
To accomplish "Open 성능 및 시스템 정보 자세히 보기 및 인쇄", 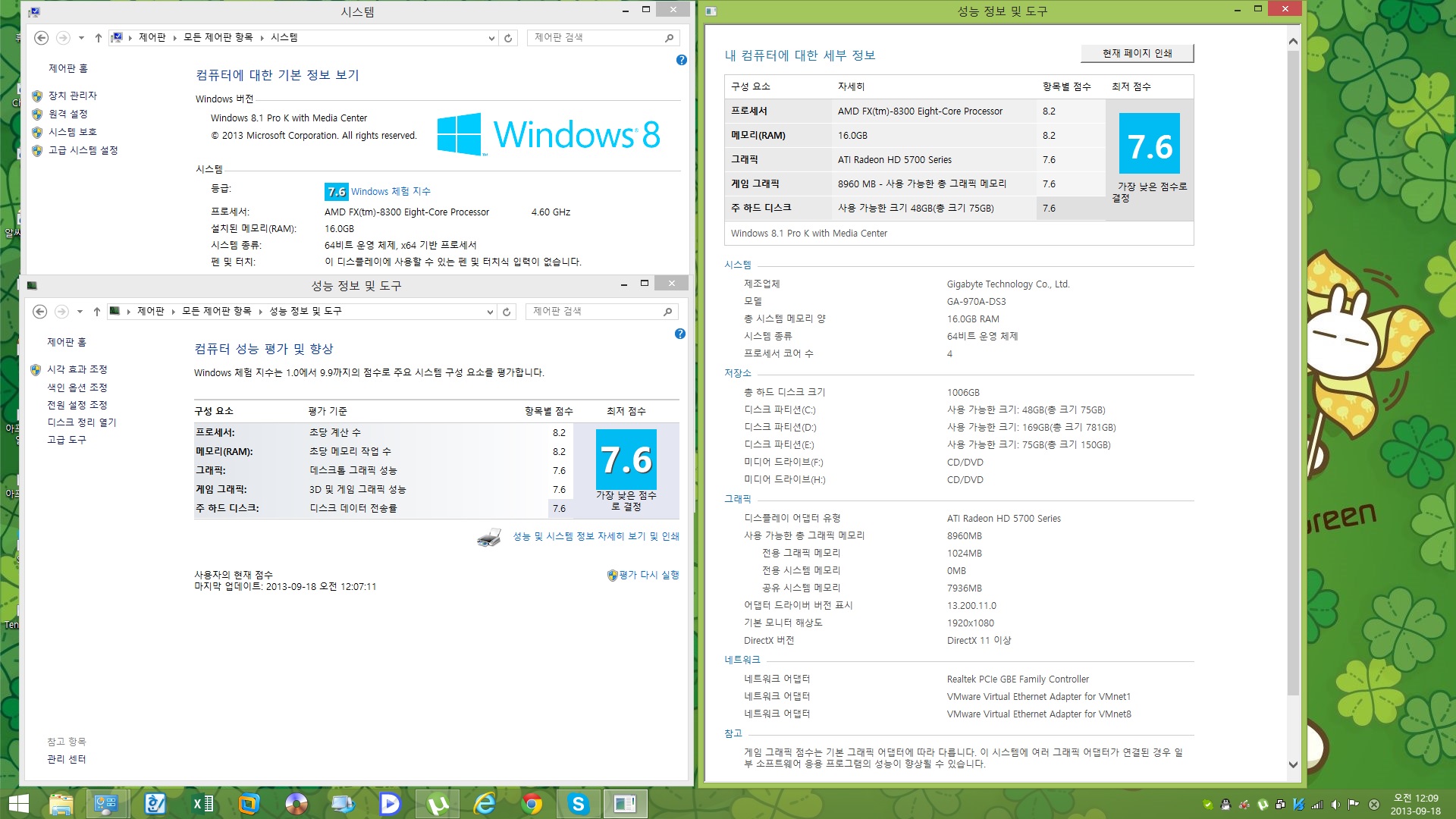I will [x=596, y=536].
